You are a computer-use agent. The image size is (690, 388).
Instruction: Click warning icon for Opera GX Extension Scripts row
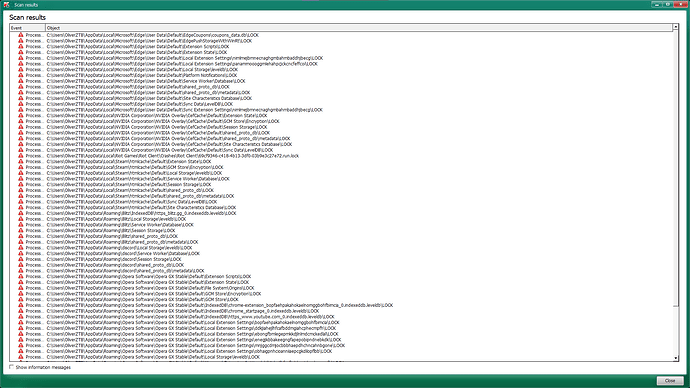(x=21, y=276)
